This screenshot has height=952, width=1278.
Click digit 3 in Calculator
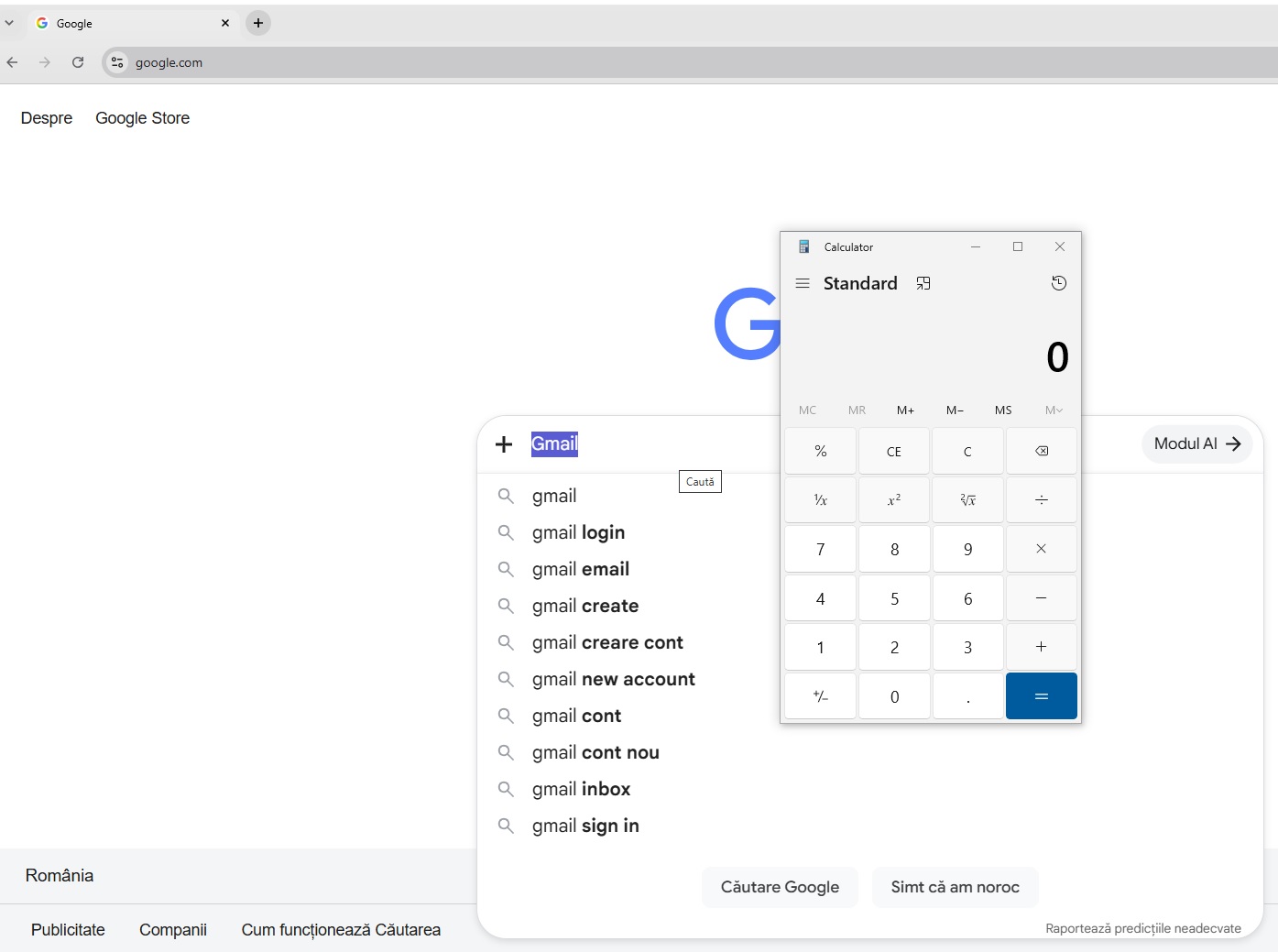pos(968,647)
